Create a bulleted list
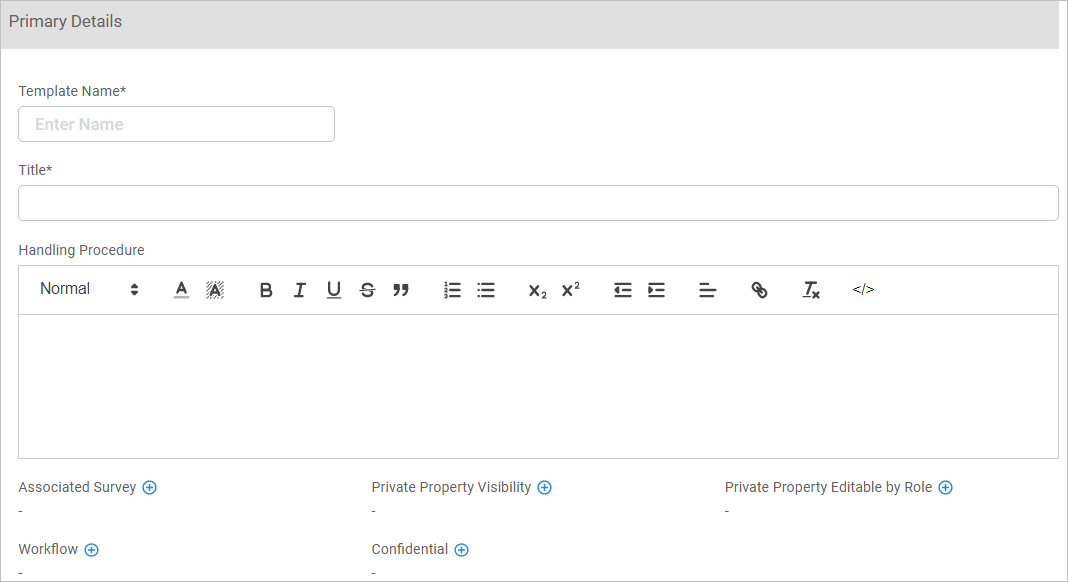This screenshot has width=1068, height=582. click(x=486, y=290)
